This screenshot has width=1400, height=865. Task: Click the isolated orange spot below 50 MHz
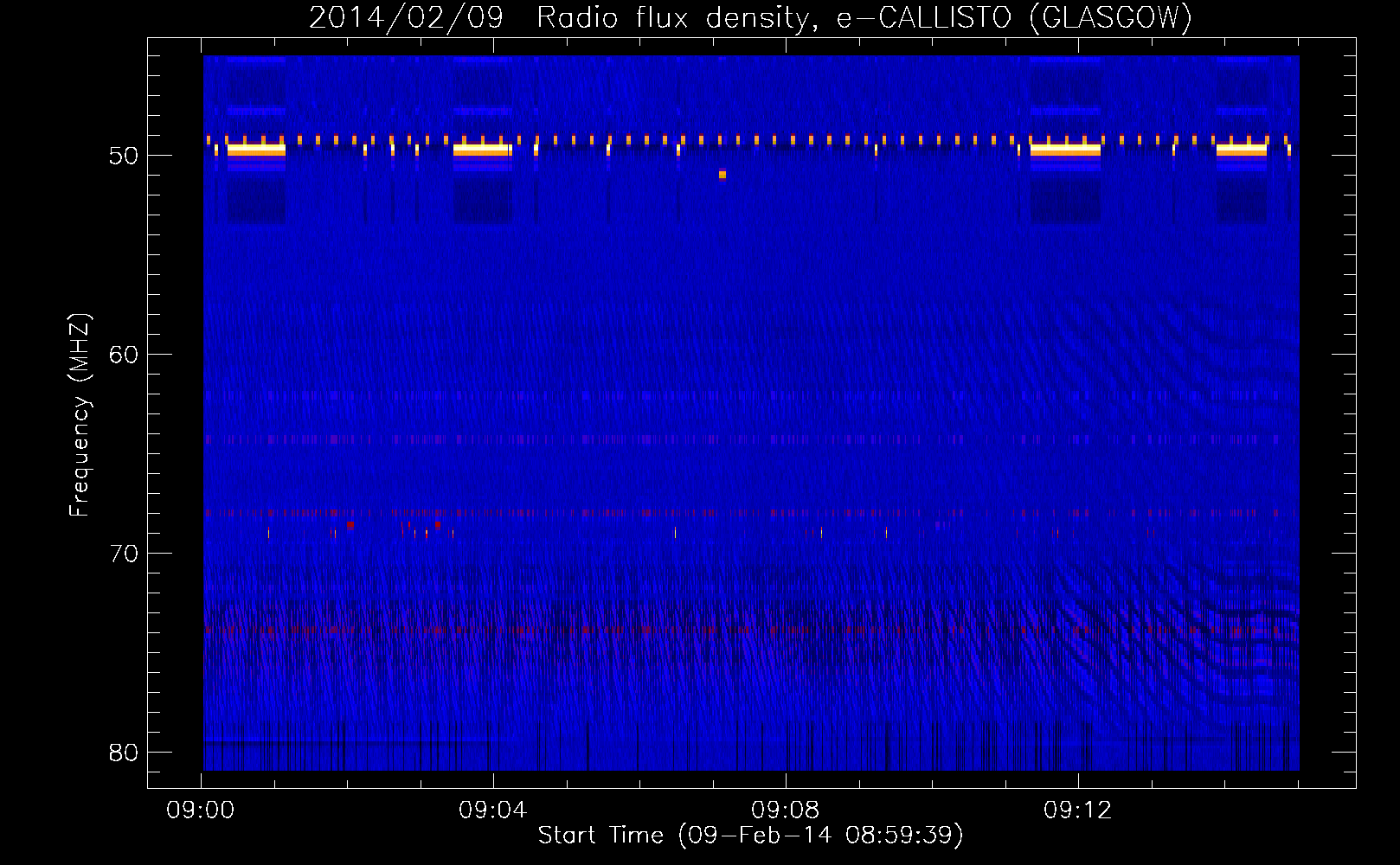pyautogui.click(x=722, y=175)
